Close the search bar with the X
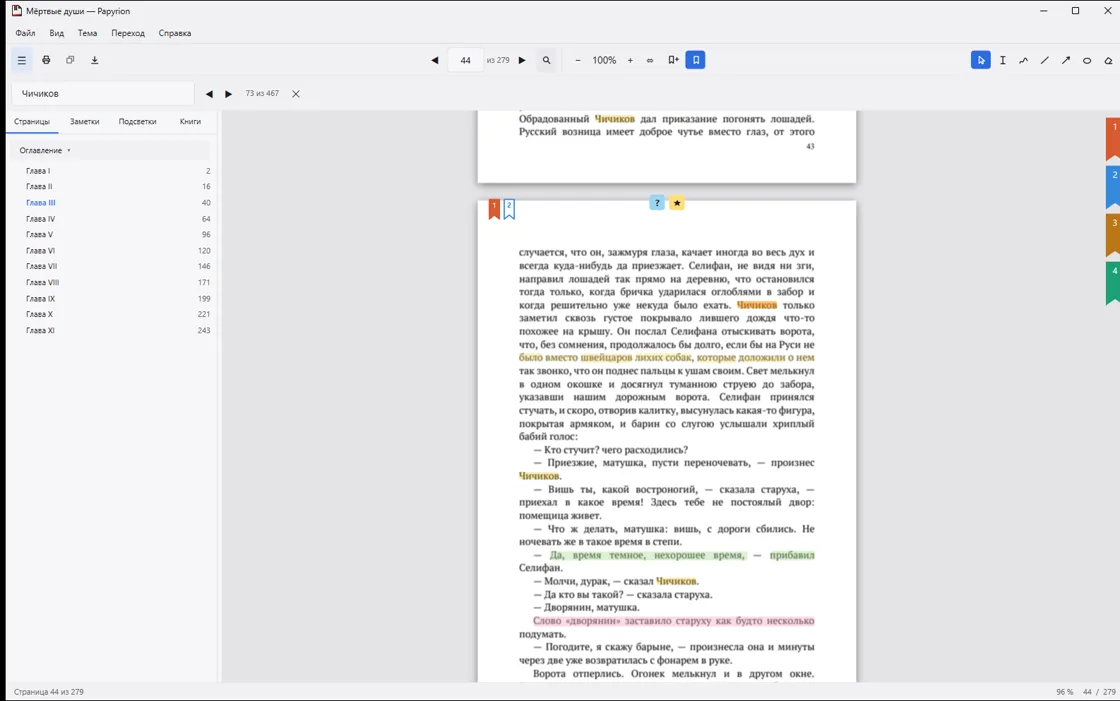The image size is (1120, 701). [296, 94]
